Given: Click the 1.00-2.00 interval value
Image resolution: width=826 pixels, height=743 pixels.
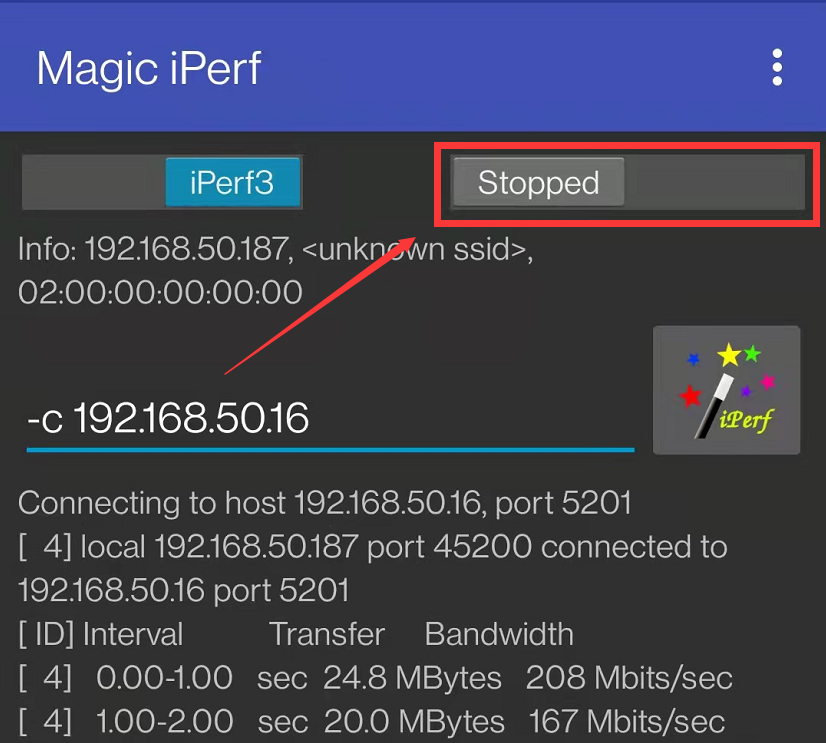Looking at the screenshot, I should point(164,721).
